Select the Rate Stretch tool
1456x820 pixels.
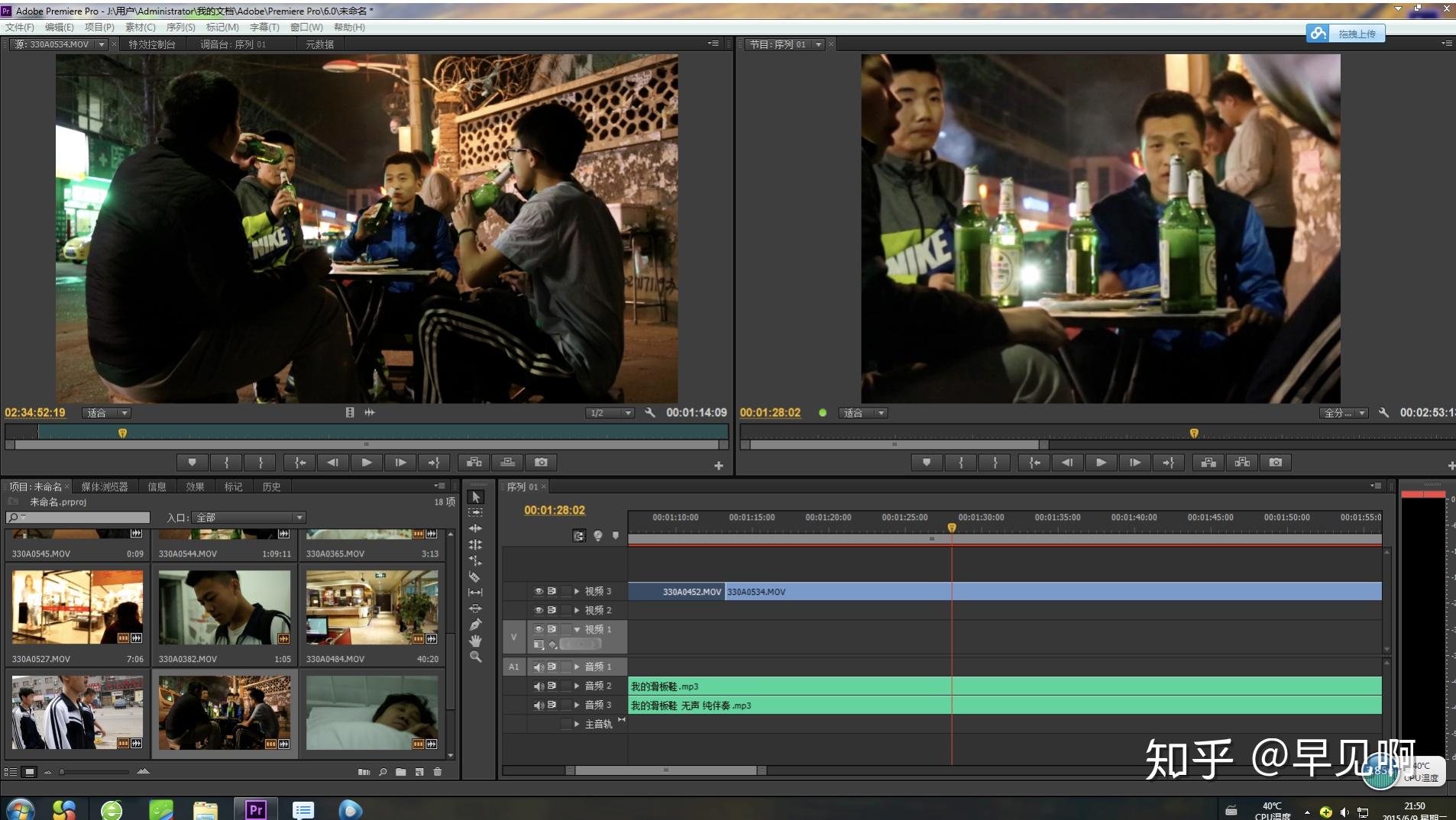point(475,560)
